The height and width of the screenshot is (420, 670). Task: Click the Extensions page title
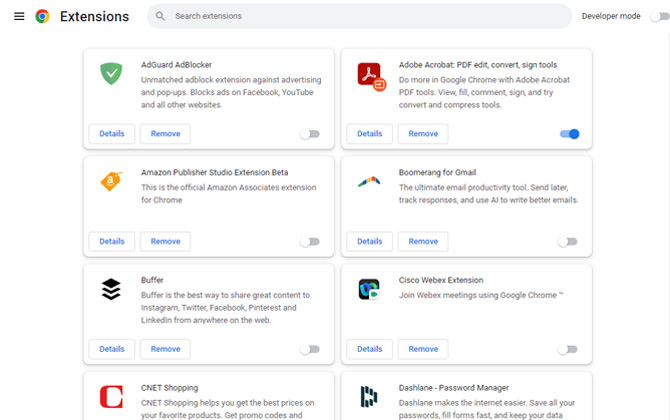94,16
